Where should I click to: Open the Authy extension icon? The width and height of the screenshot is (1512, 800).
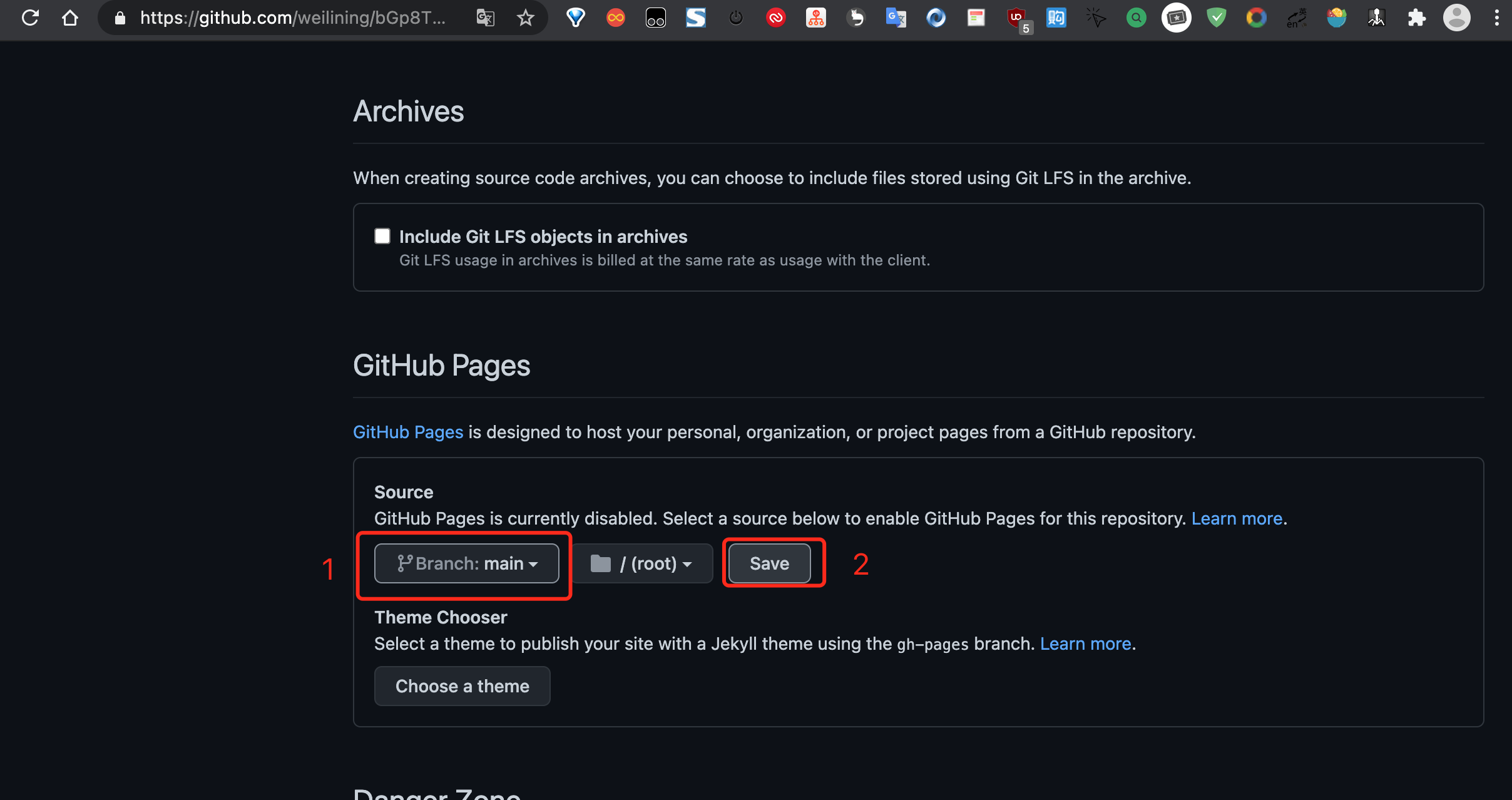coord(776,18)
